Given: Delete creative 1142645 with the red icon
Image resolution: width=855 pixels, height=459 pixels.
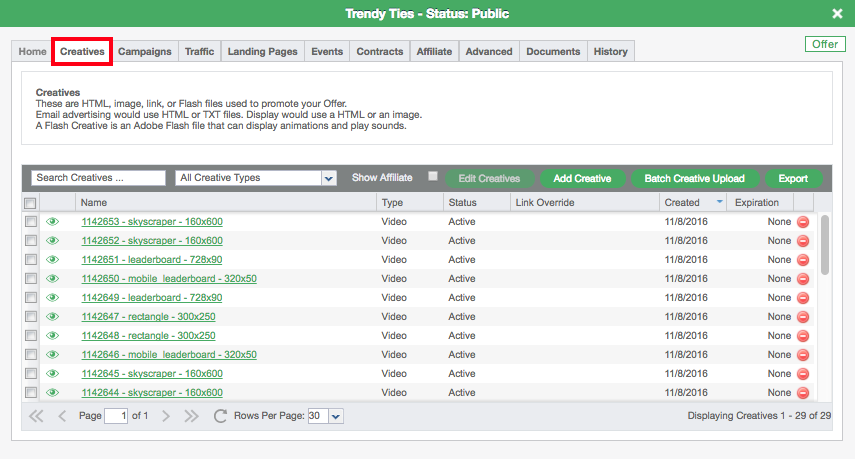Looking at the screenshot, I should (803, 374).
